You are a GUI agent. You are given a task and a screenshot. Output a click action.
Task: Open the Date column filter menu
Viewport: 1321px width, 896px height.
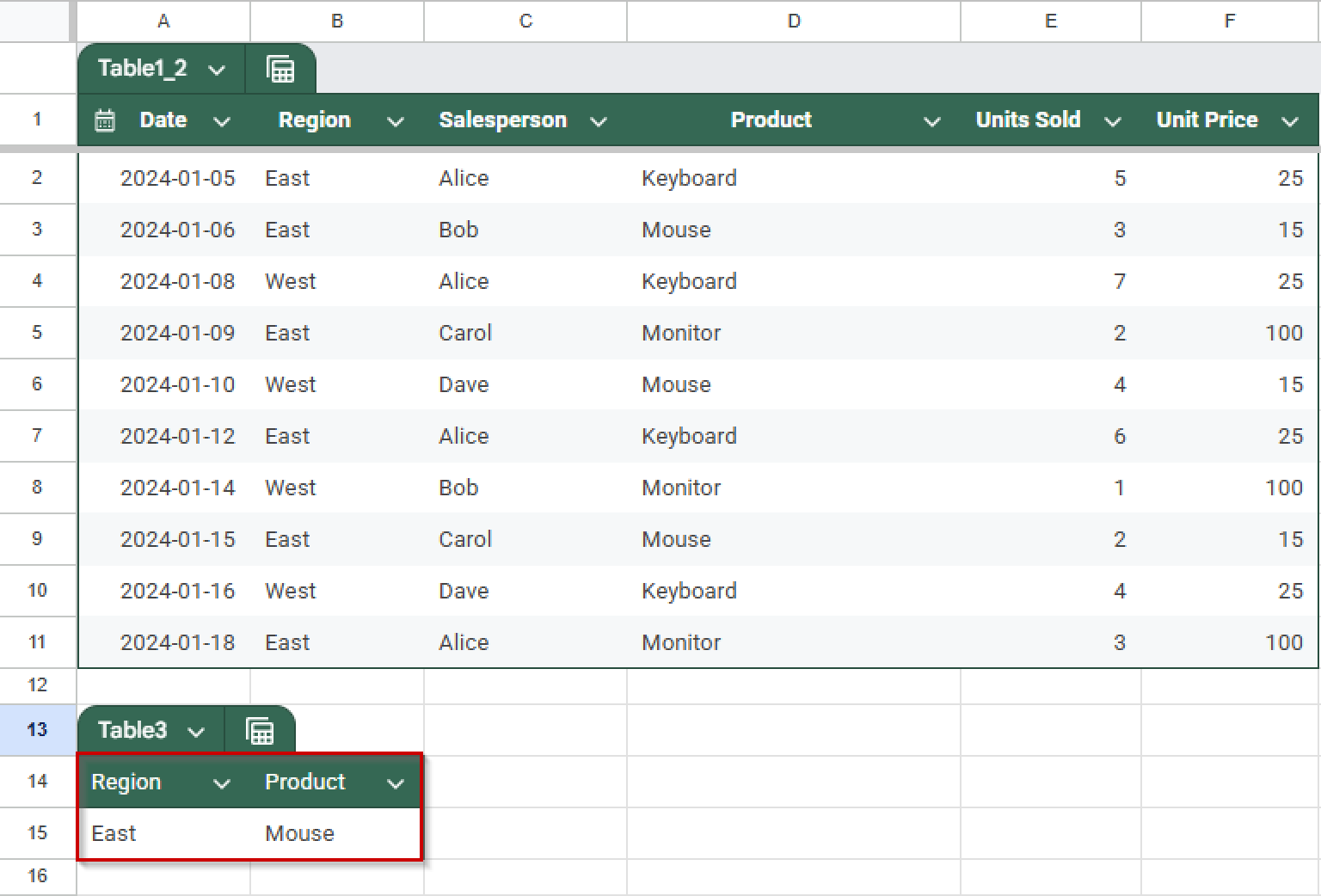(222, 121)
